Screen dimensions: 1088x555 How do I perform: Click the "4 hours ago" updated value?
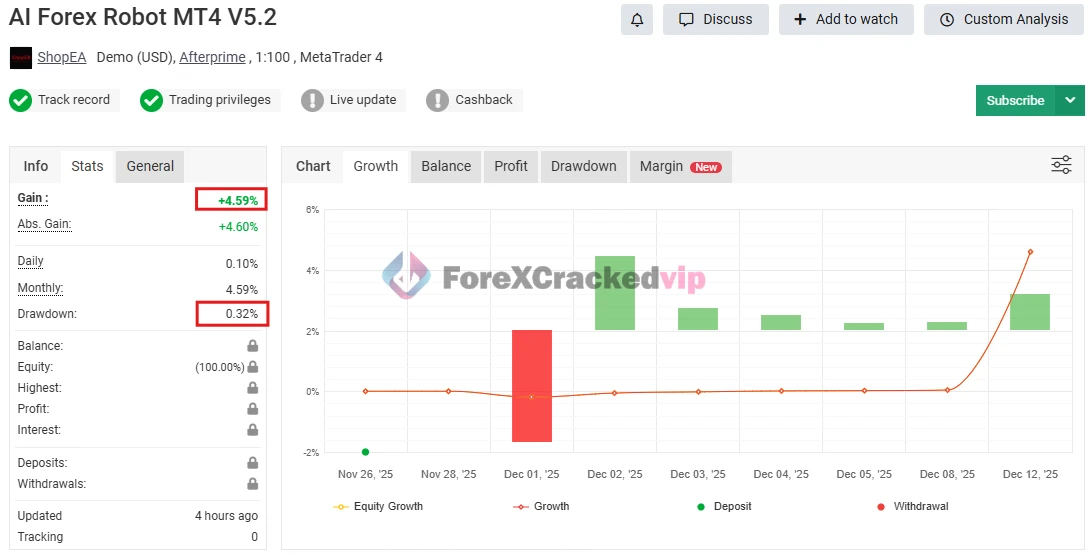click(x=226, y=516)
